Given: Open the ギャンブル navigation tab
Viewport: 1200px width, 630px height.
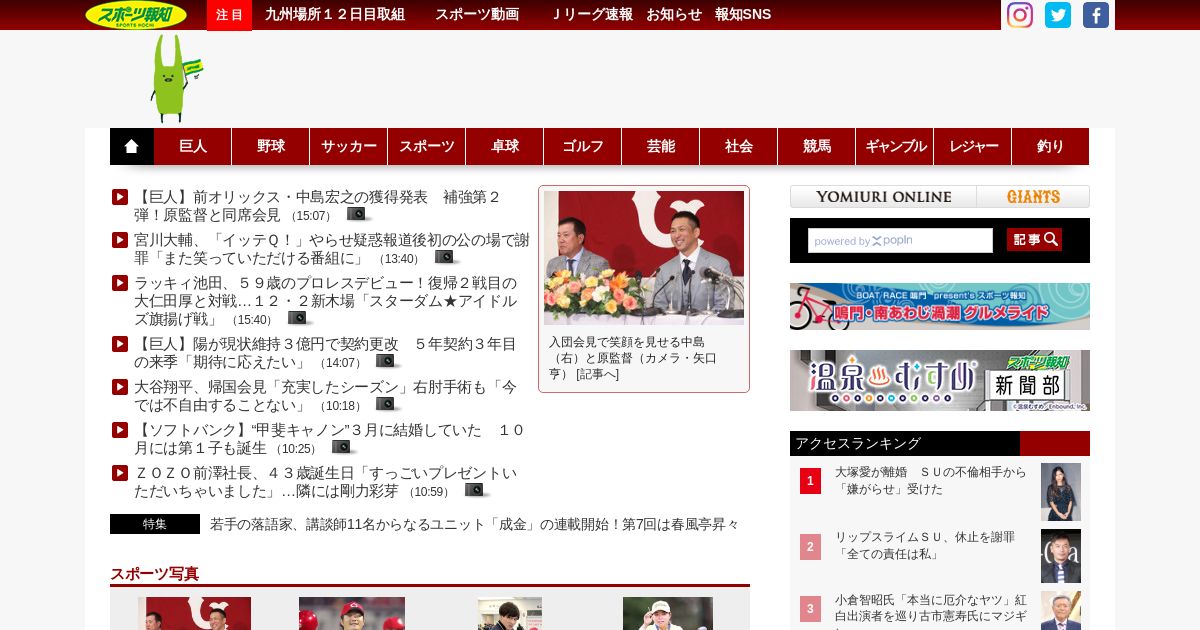Looking at the screenshot, I should click(895, 146).
